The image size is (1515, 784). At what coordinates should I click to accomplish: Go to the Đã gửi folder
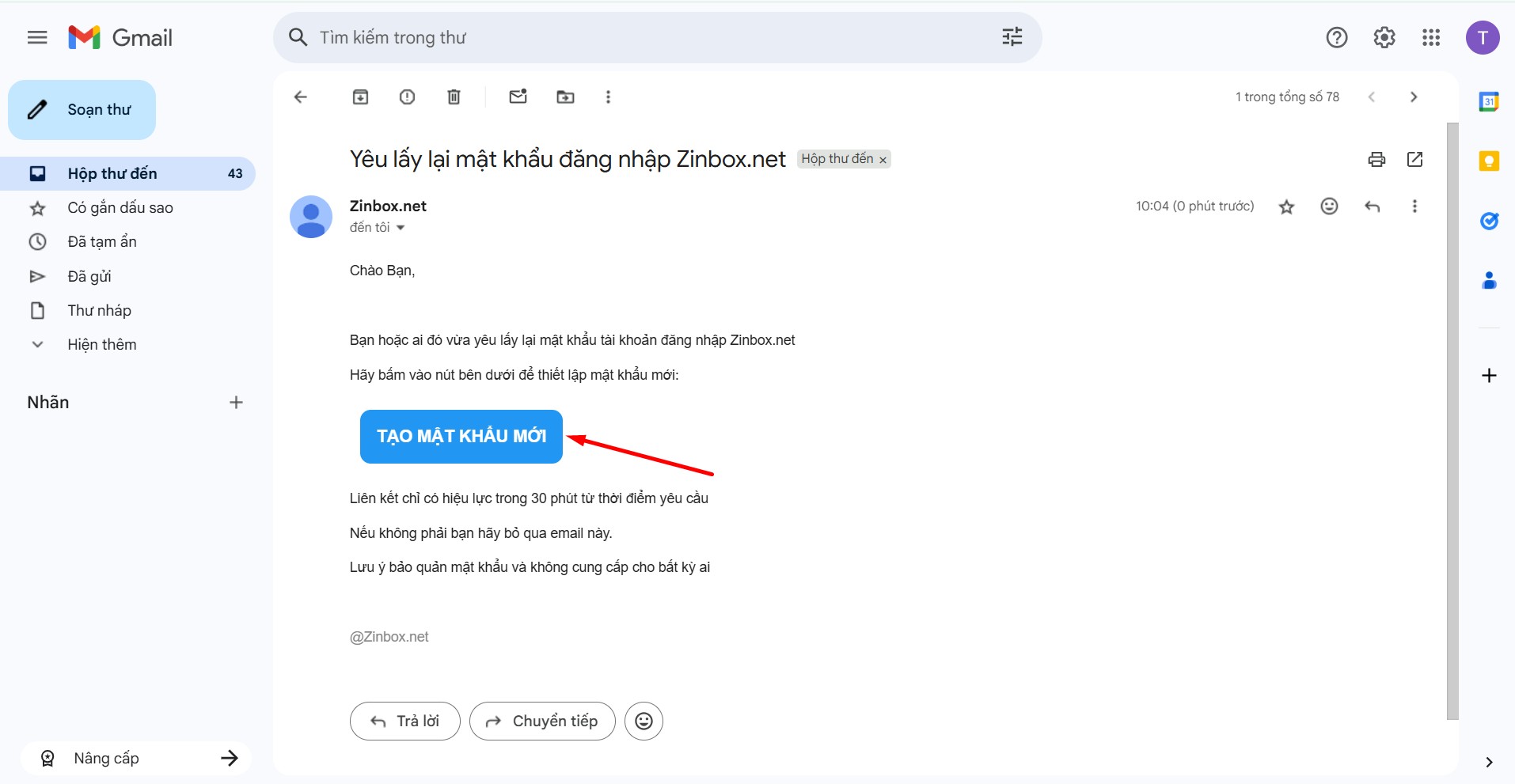(89, 276)
